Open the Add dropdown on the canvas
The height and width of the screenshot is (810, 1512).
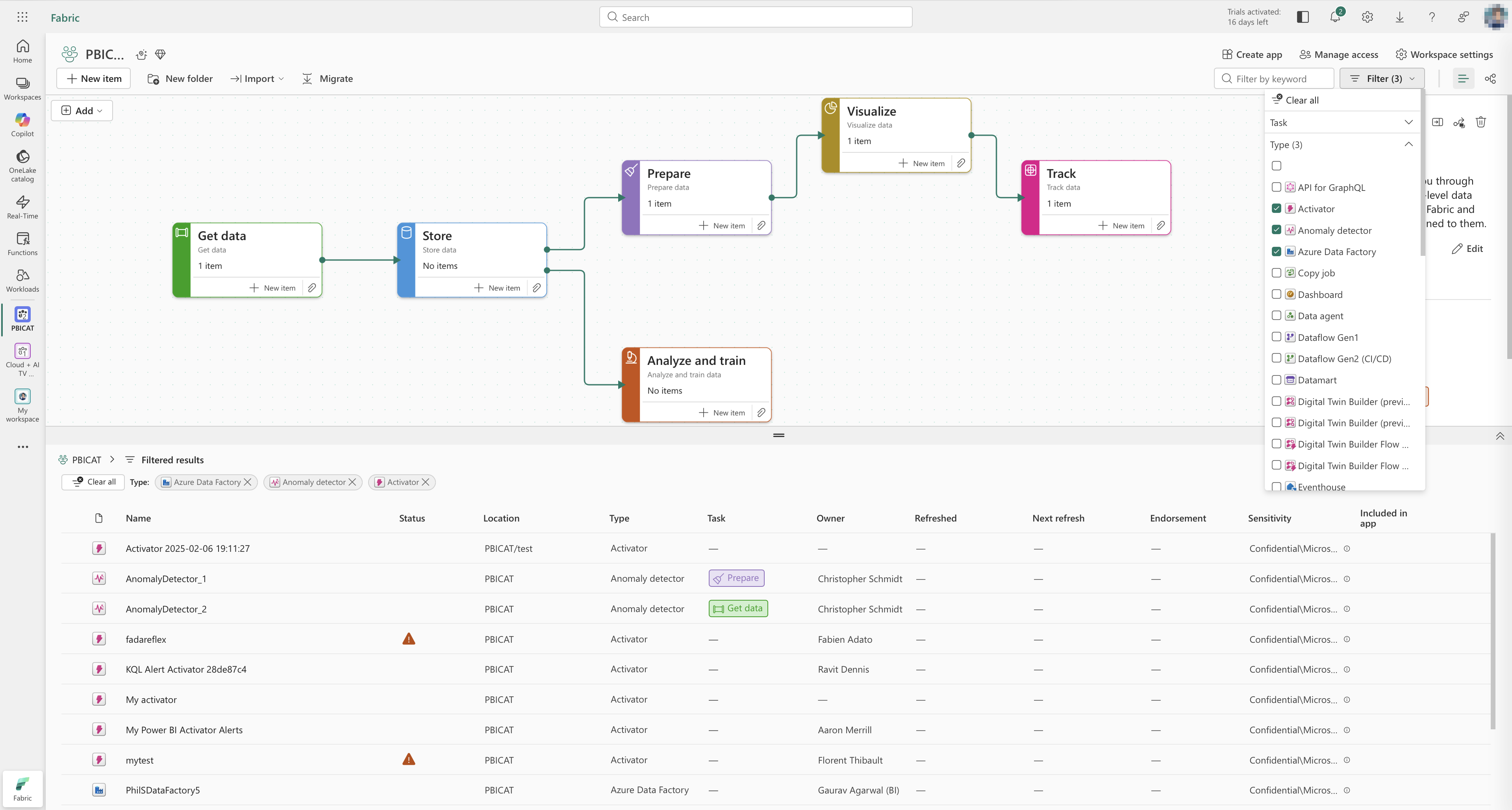click(82, 110)
